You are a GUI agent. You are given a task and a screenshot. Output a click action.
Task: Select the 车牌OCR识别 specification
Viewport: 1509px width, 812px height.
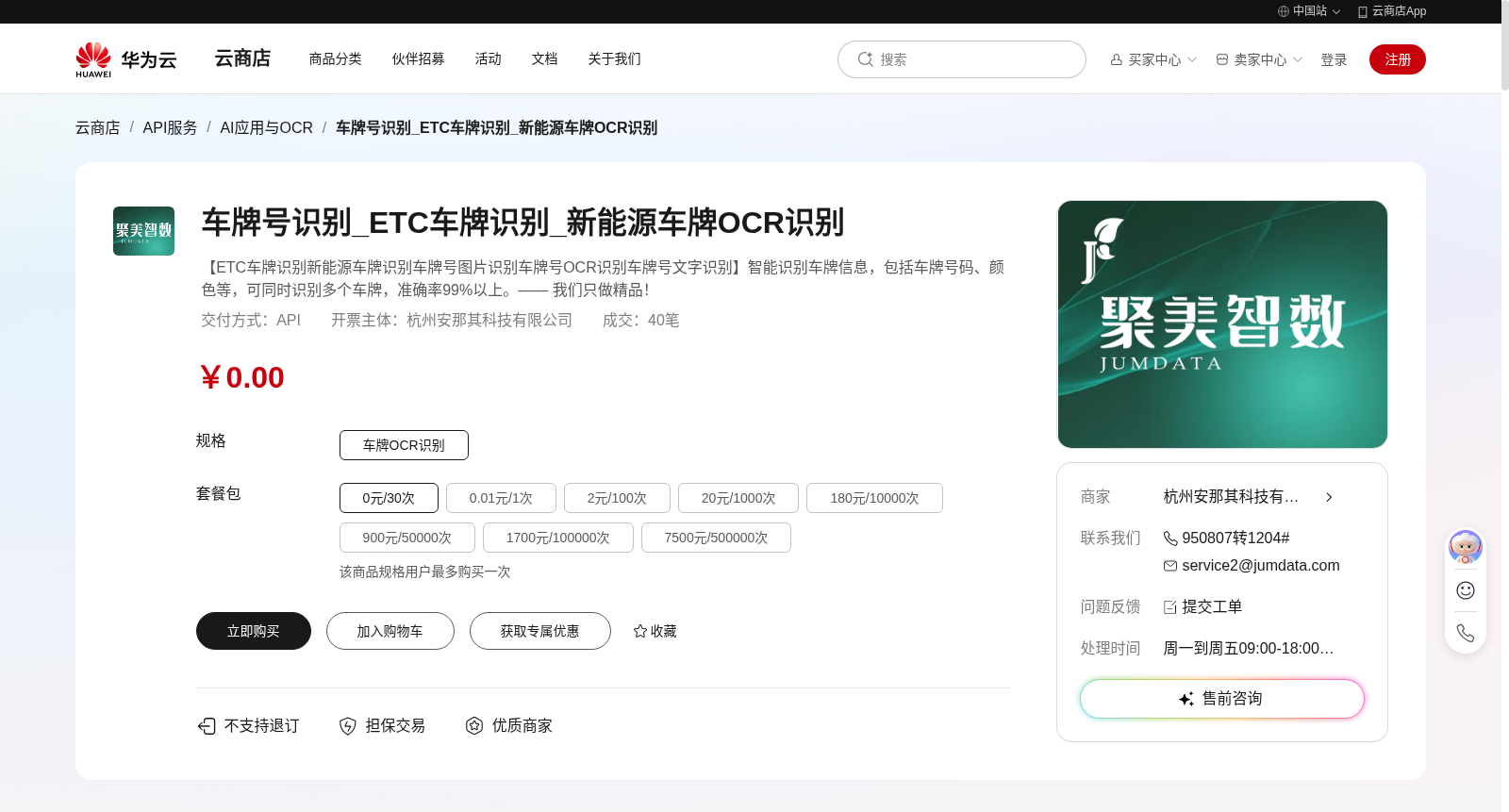click(404, 445)
